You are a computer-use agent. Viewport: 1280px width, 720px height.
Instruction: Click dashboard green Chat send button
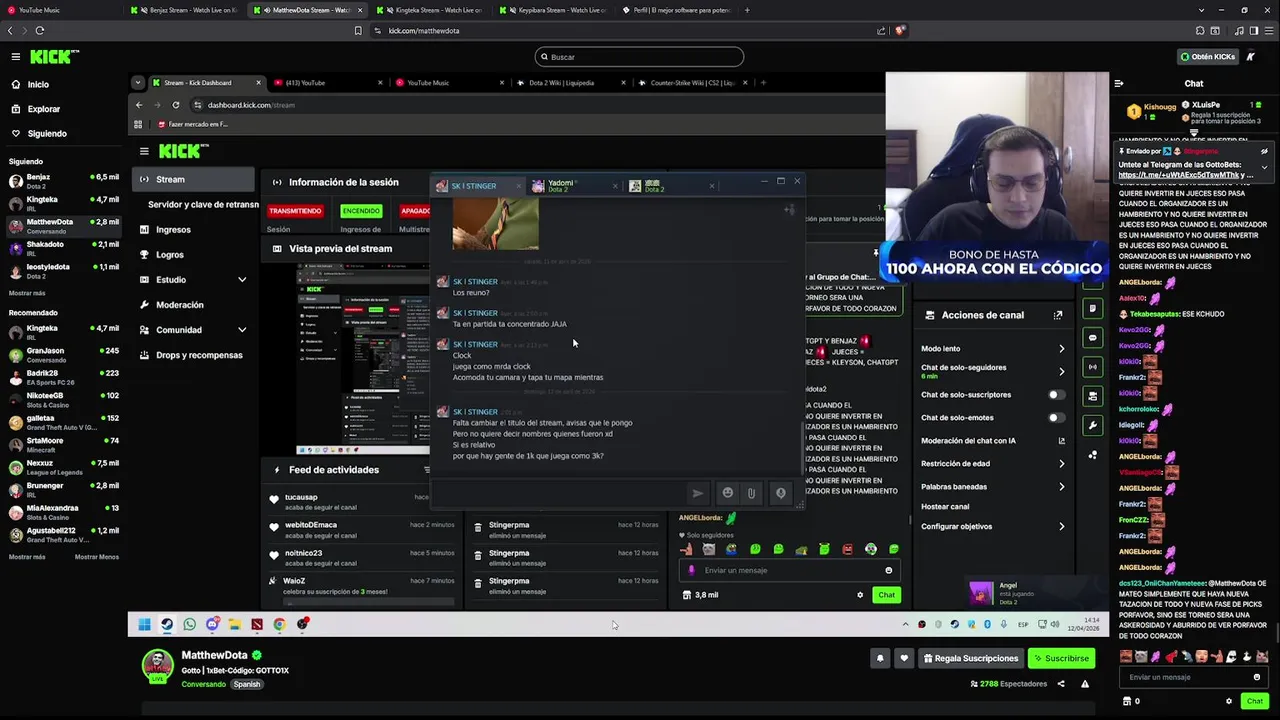(x=887, y=595)
